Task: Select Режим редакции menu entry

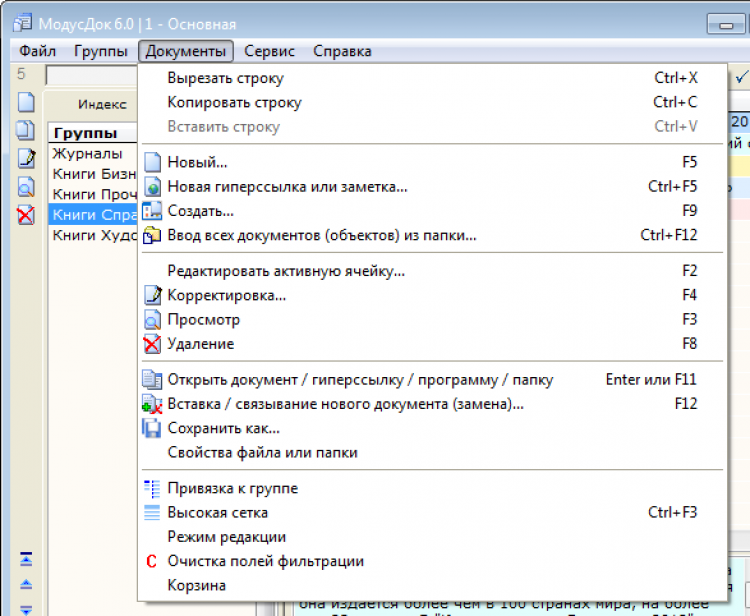Action: point(432,537)
